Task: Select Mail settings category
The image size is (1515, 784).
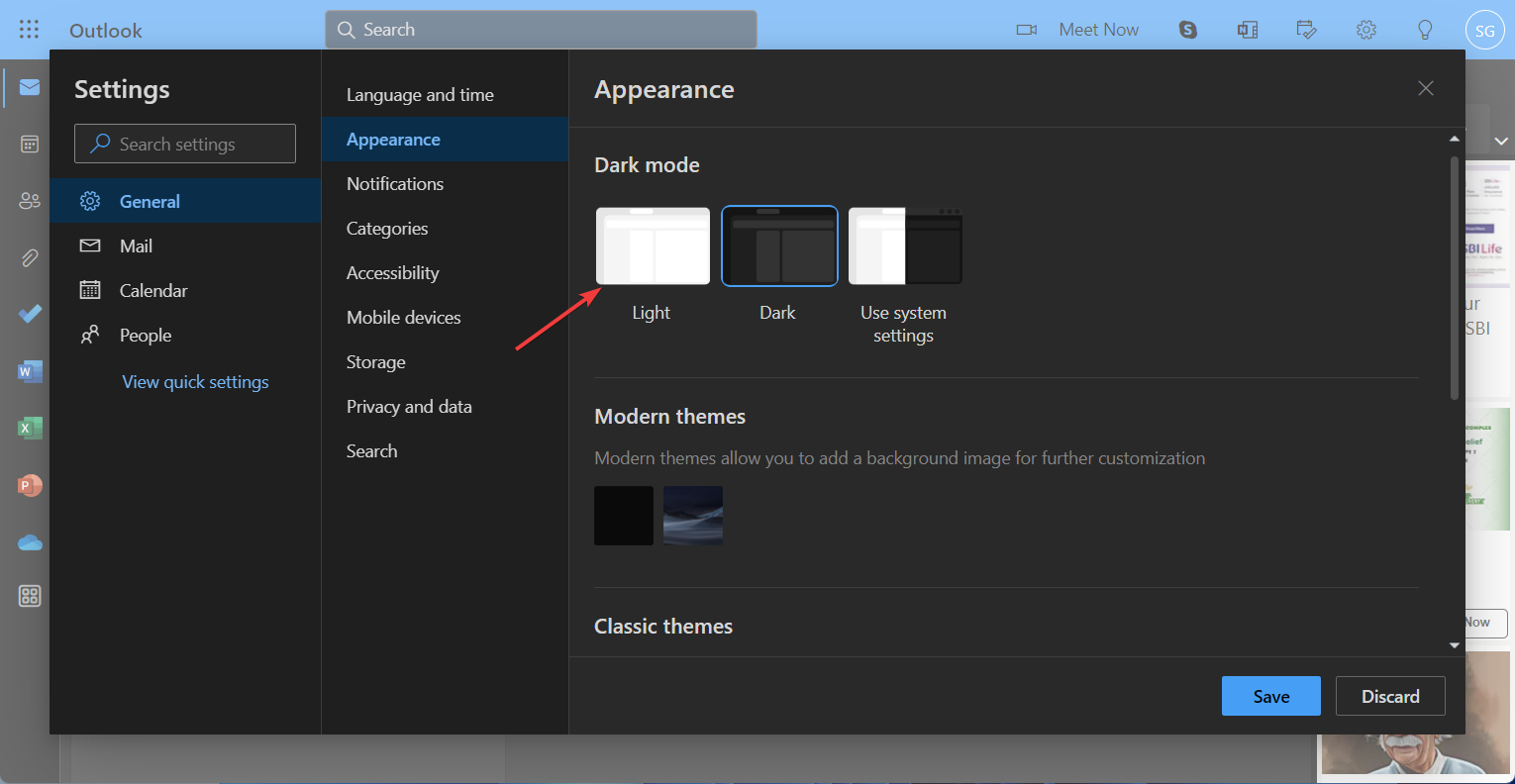Action: [x=185, y=245]
